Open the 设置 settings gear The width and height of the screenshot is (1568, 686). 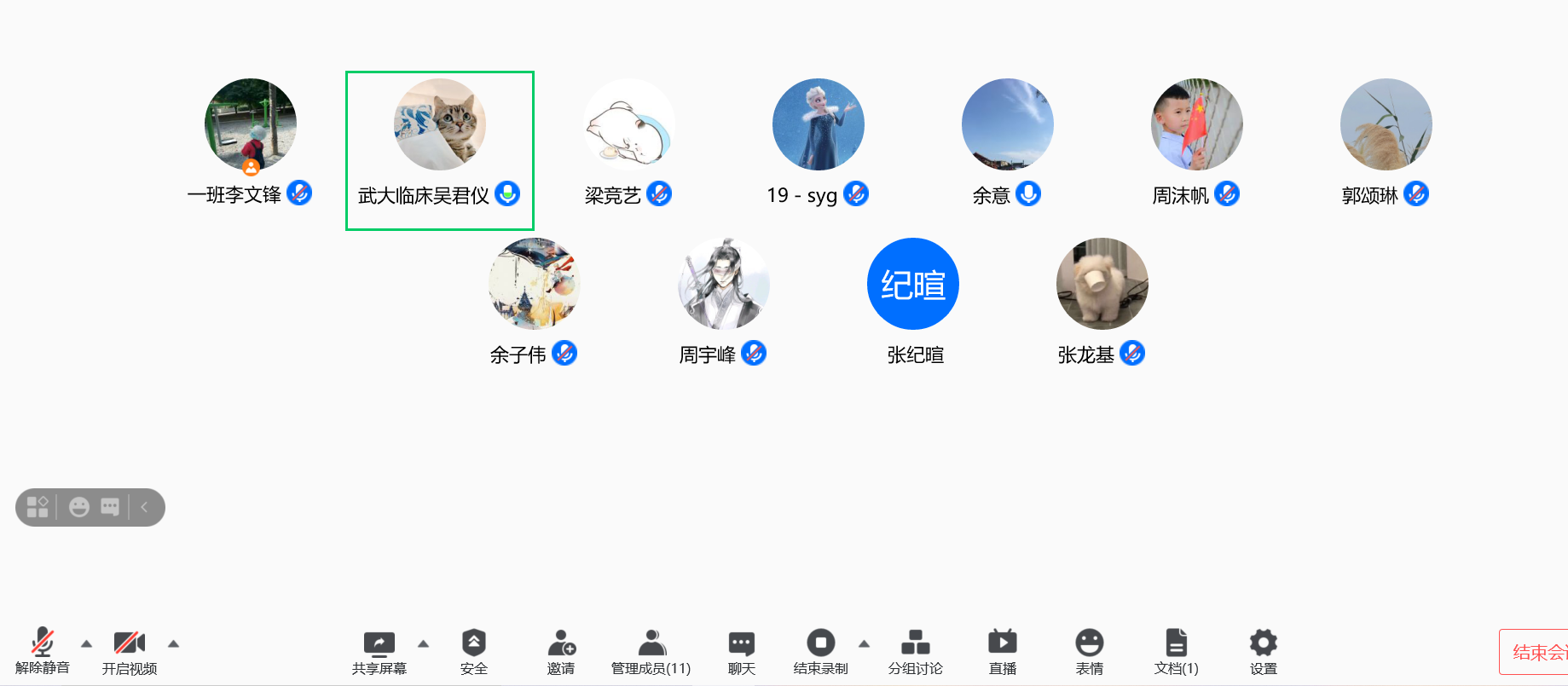point(1264,653)
